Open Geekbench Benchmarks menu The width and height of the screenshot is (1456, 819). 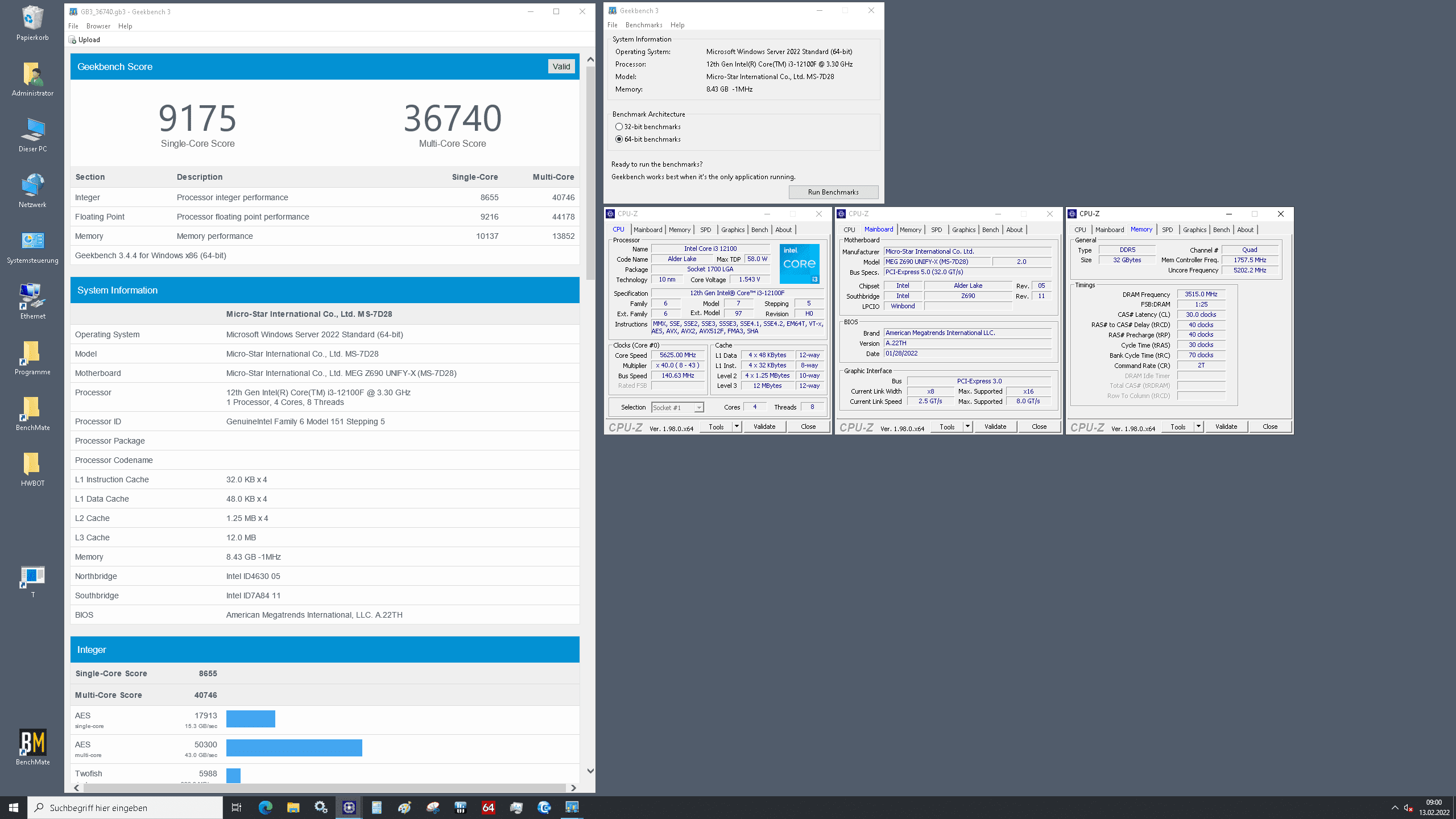644,25
